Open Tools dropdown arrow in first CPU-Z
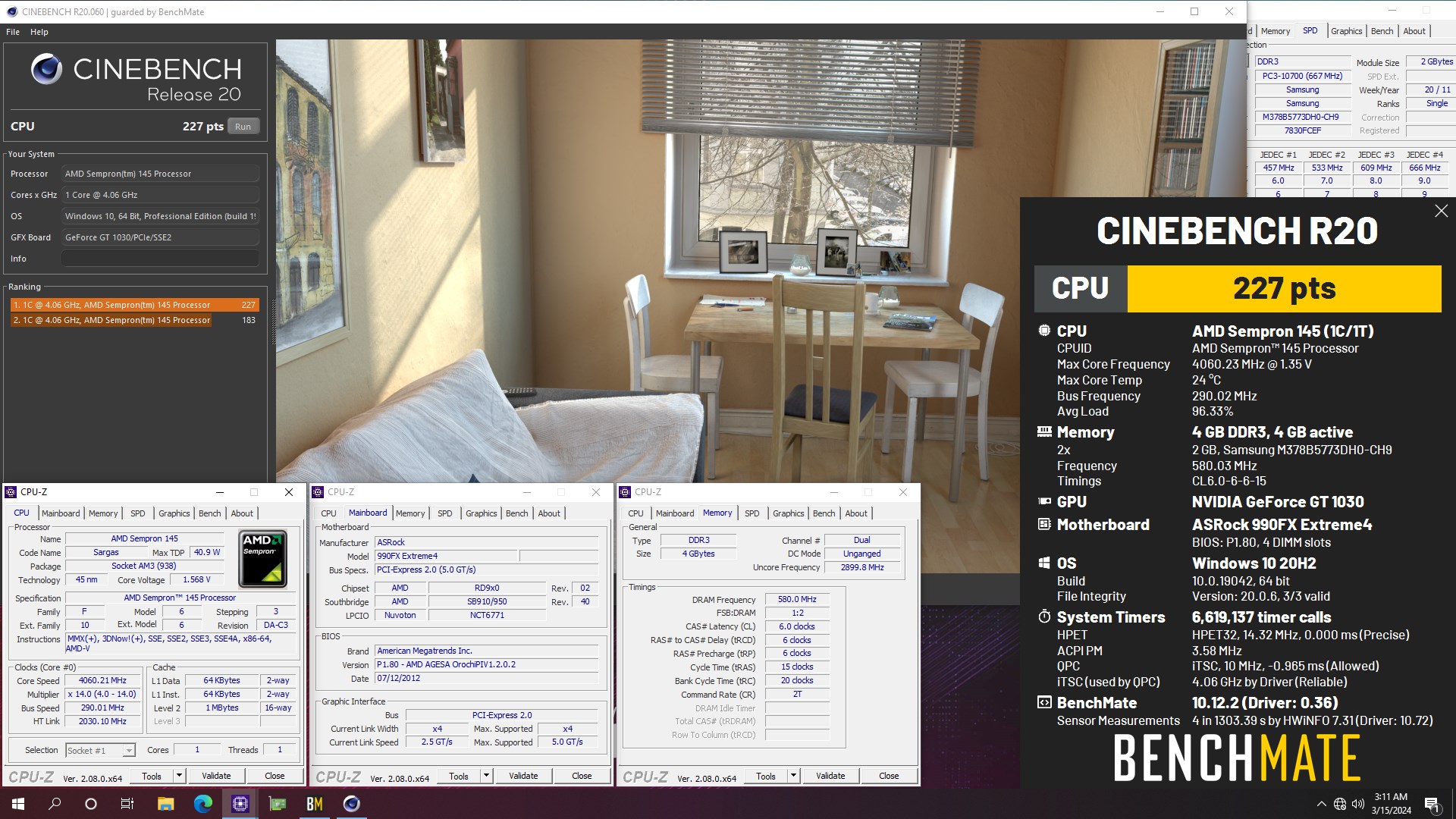The height and width of the screenshot is (819, 1456). point(180,776)
